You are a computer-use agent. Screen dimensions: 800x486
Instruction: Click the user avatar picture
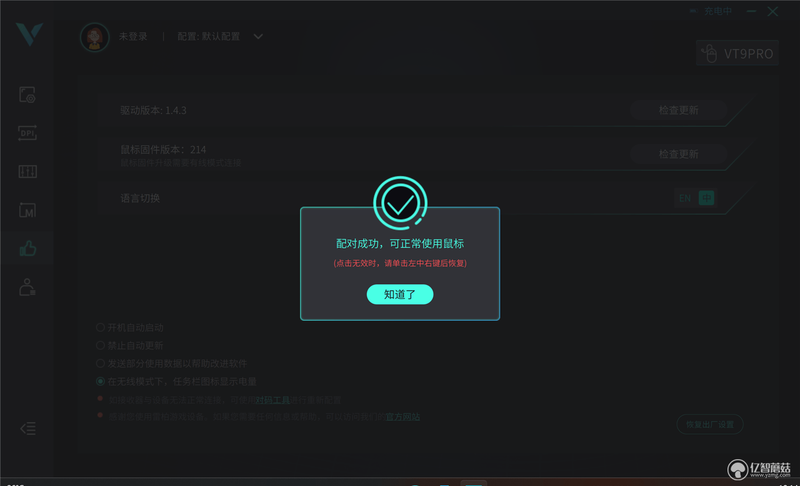tap(95, 37)
